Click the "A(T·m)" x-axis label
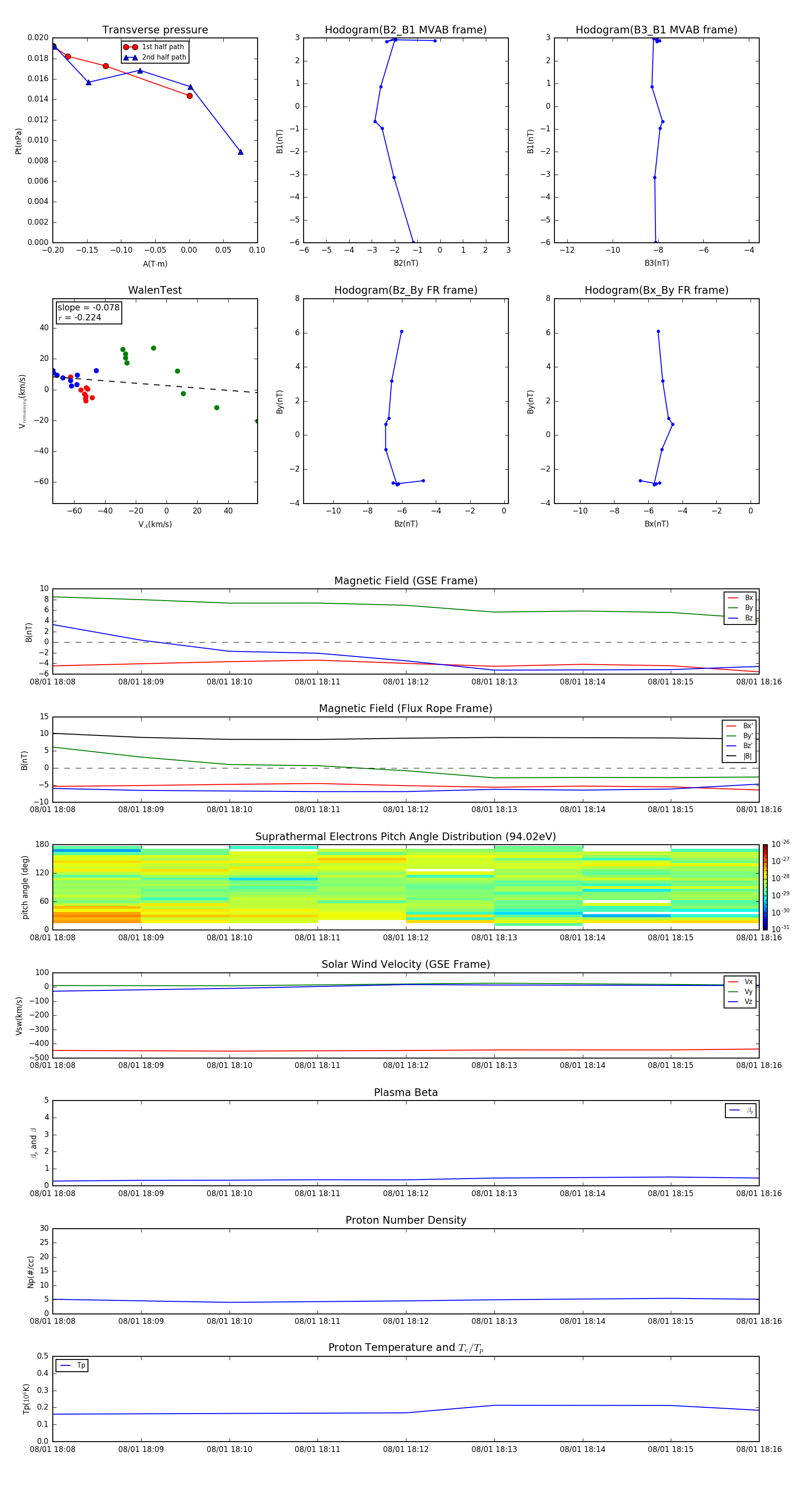The image size is (812, 1489). coord(155,264)
